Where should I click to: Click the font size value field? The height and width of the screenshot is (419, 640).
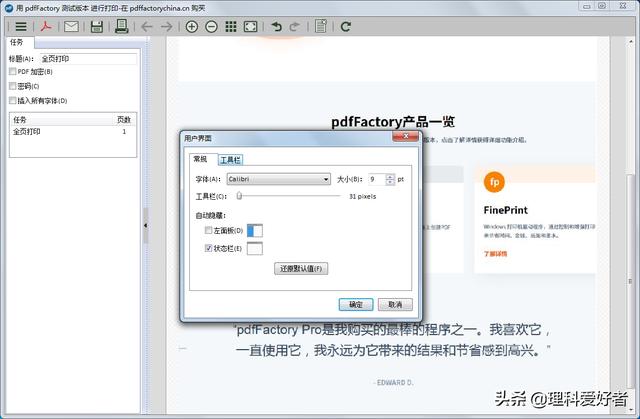point(376,179)
